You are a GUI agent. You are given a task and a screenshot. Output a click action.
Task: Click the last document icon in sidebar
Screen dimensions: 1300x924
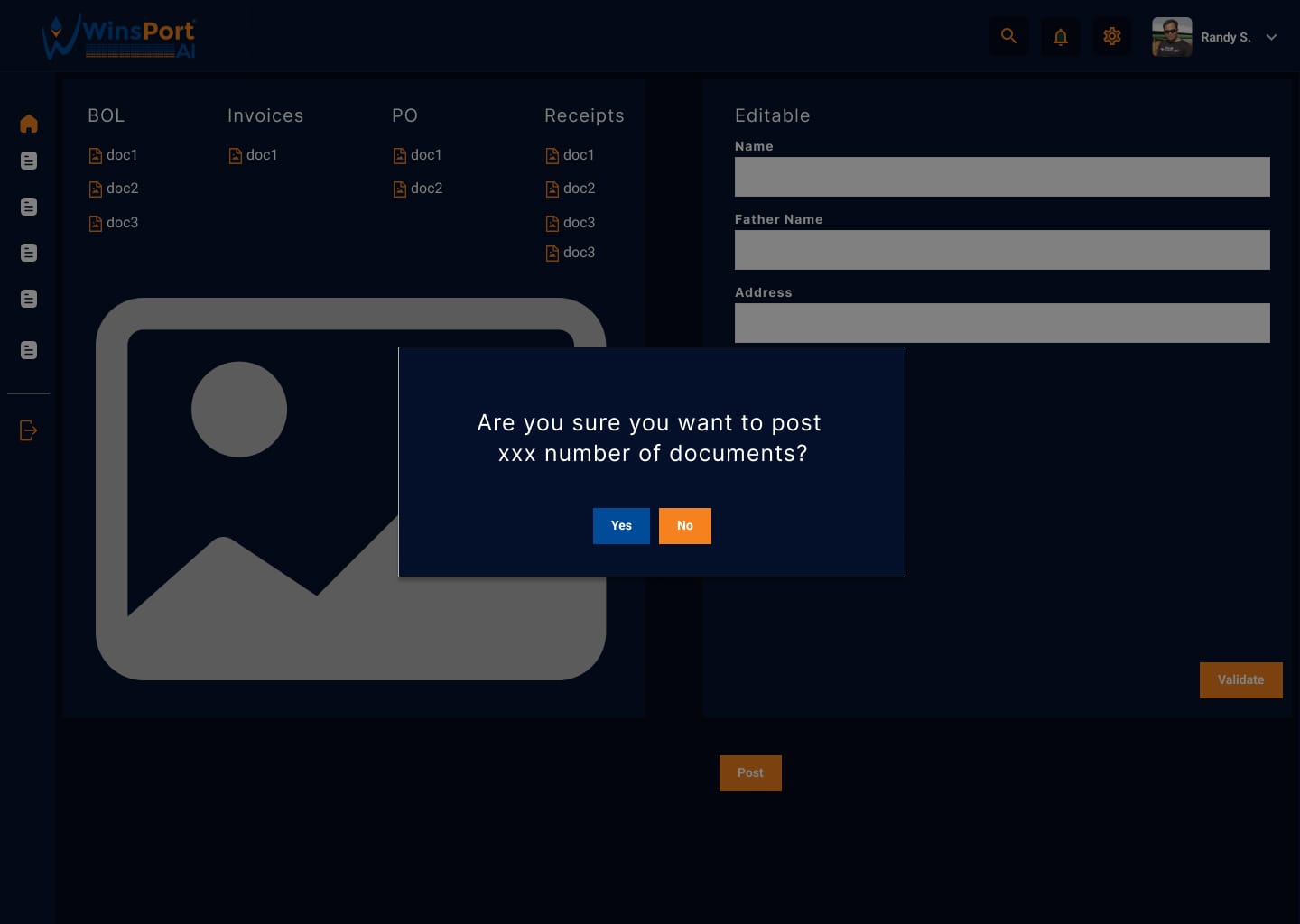(29, 350)
